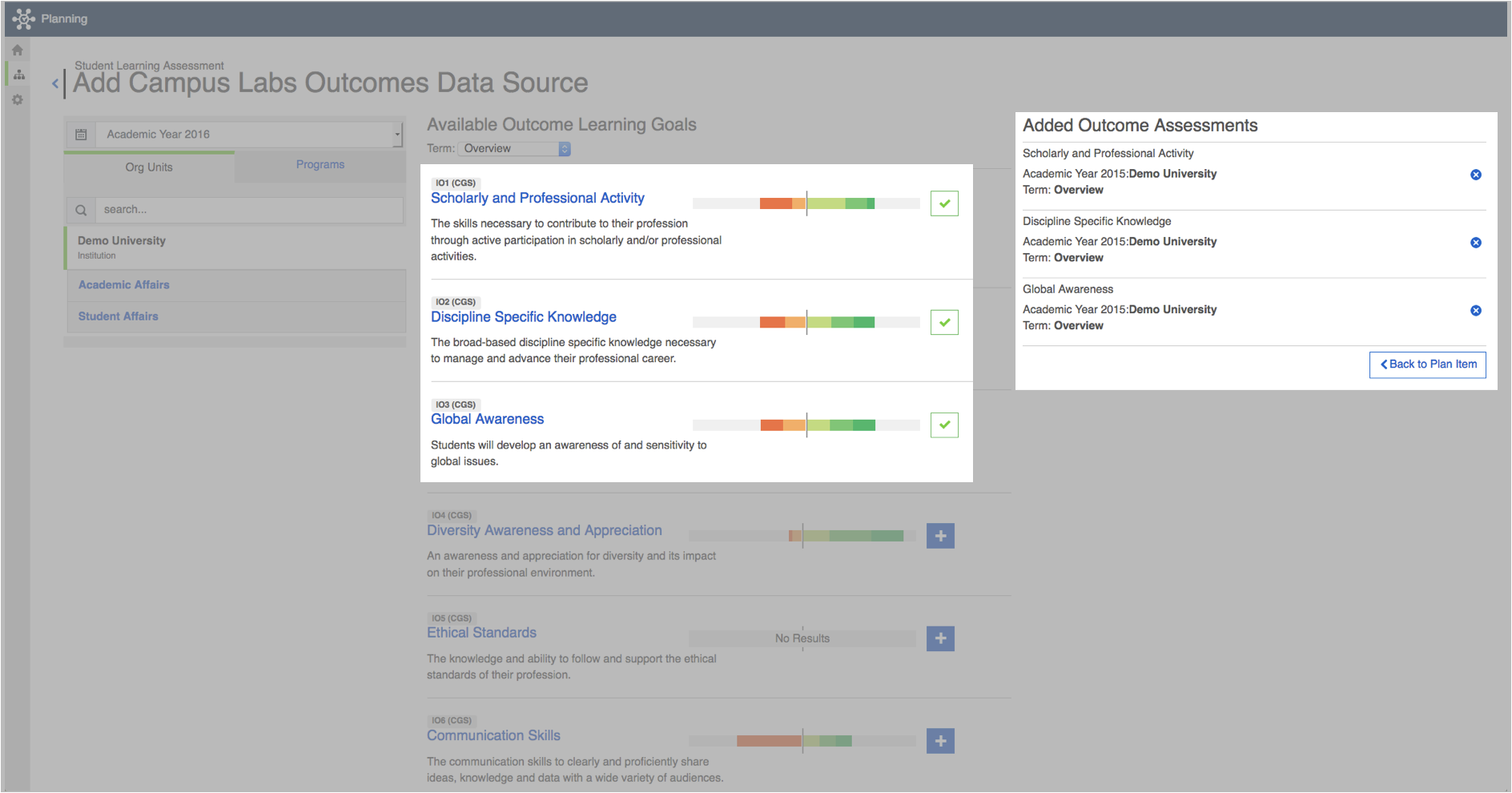1512x793 pixels.
Task: Click the IO1 (CGS) tag
Action: click(x=455, y=183)
